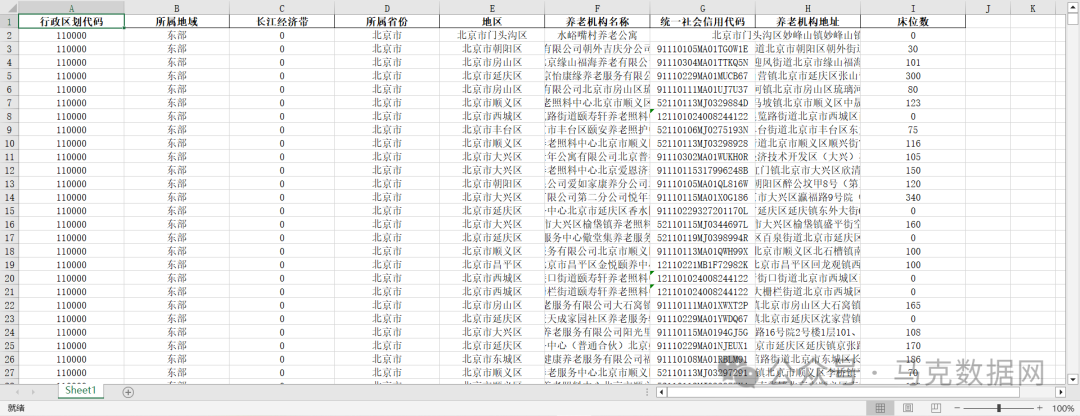Switch to Normal view in status bar
Viewport: 1080px width, 416px height.
click(x=880, y=408)
